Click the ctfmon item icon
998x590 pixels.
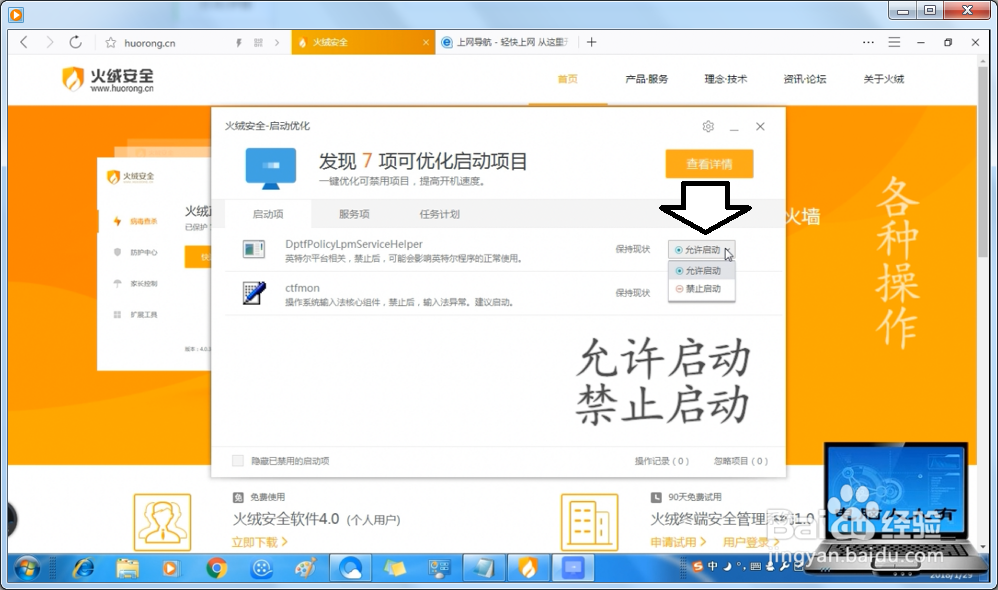(x=254, y=293)
